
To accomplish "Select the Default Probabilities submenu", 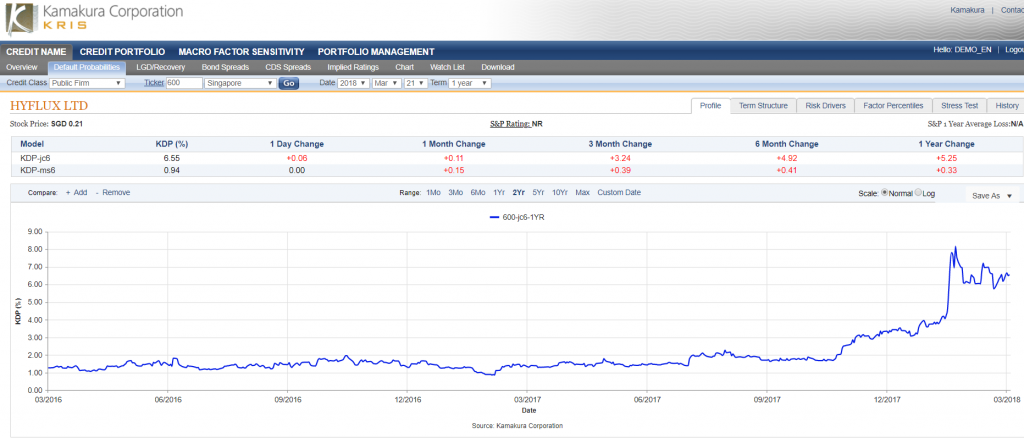I will point(87,67).
